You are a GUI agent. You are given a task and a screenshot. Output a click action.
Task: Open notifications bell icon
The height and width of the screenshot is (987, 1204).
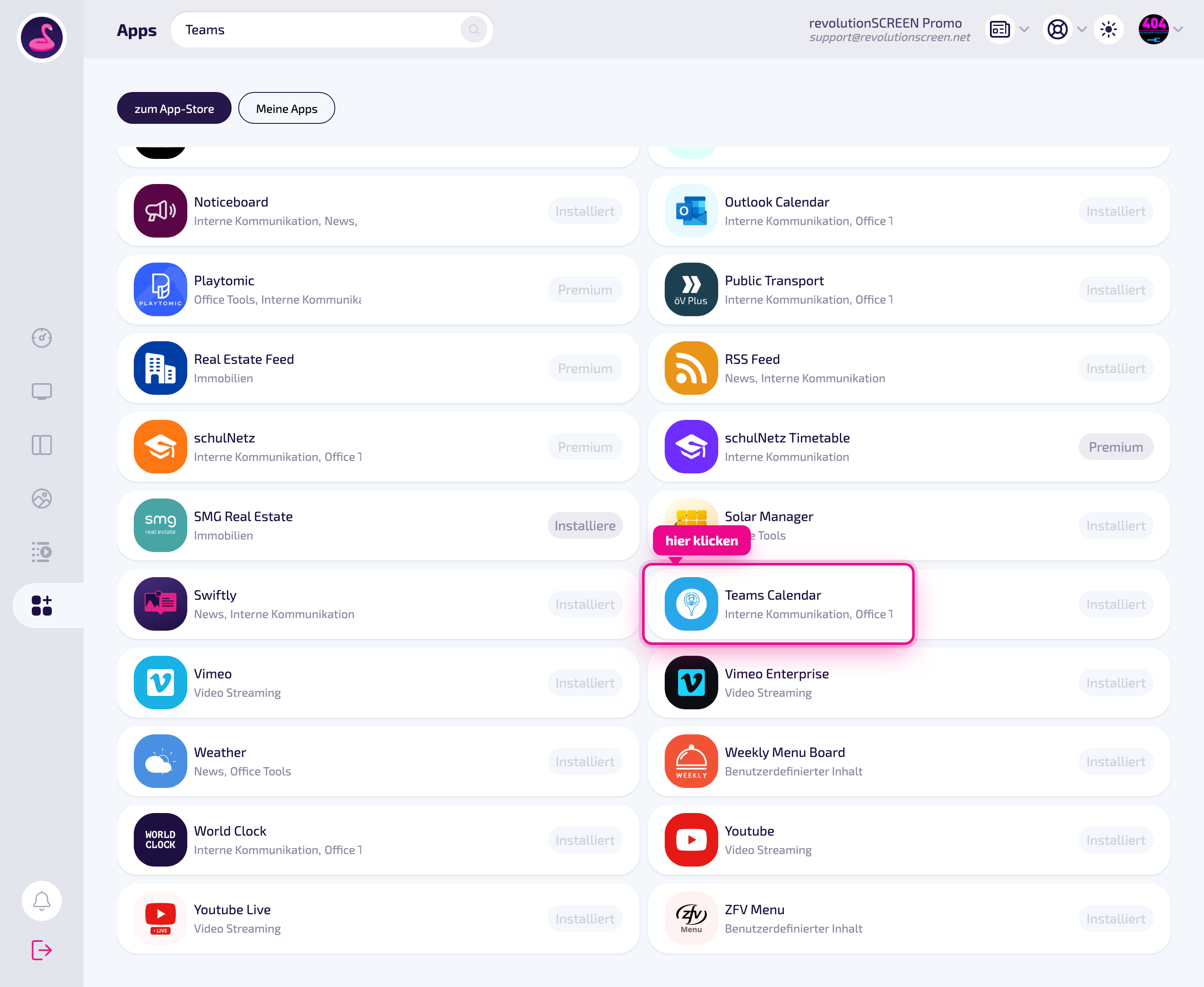point(41,900)
